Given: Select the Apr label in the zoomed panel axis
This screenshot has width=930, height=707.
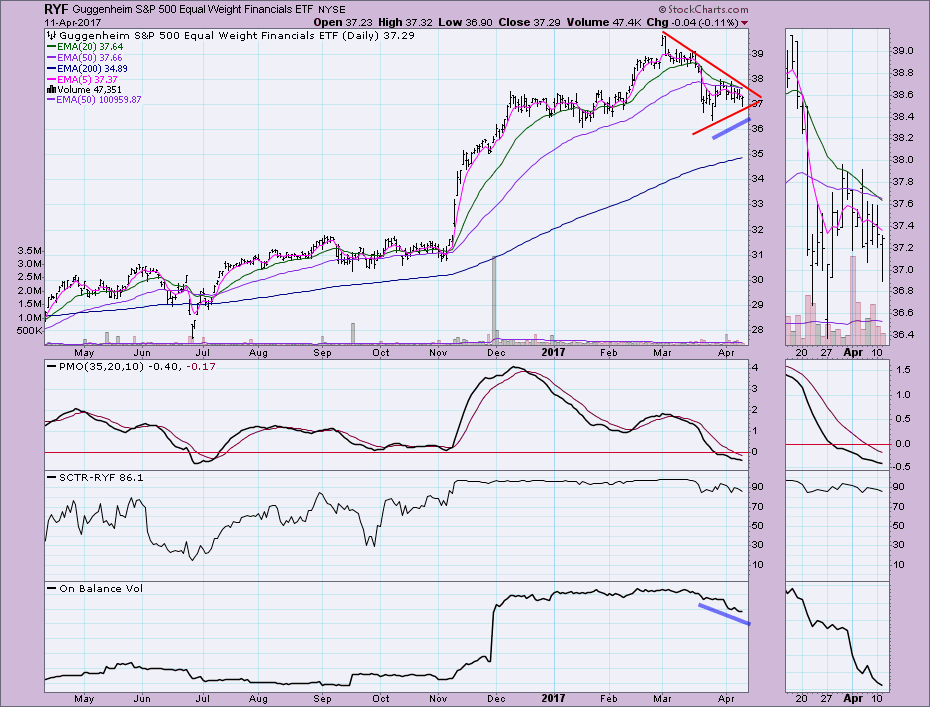Looking at the screenshot, I should click(x=850, y=353).
